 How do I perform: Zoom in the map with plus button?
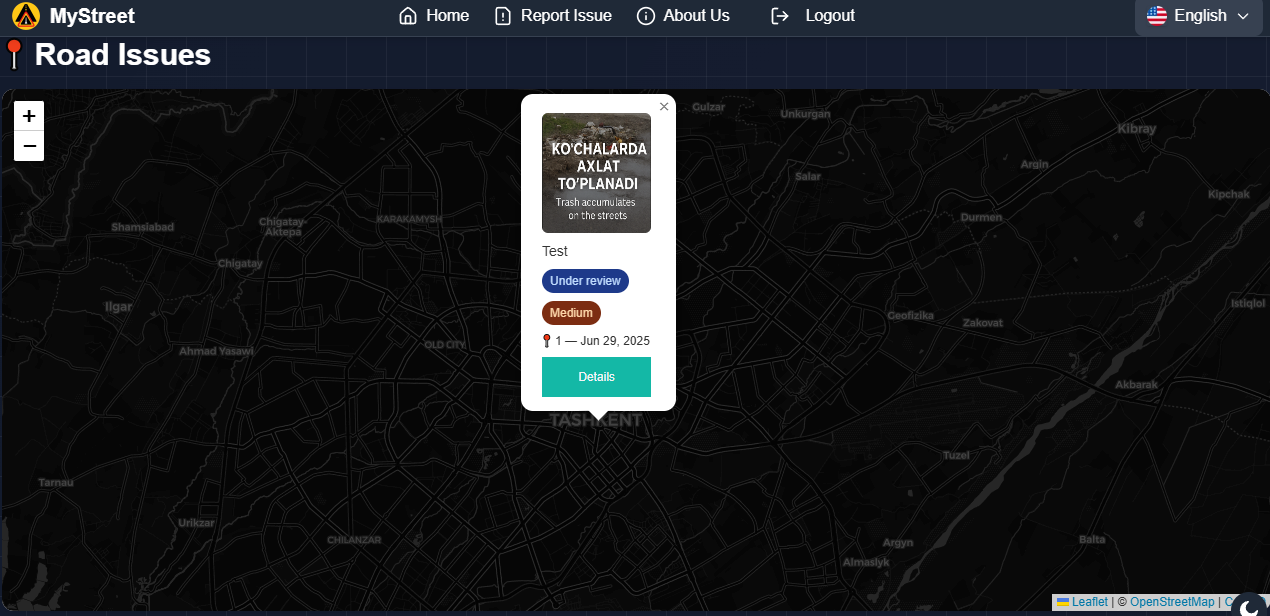(29, 116)
